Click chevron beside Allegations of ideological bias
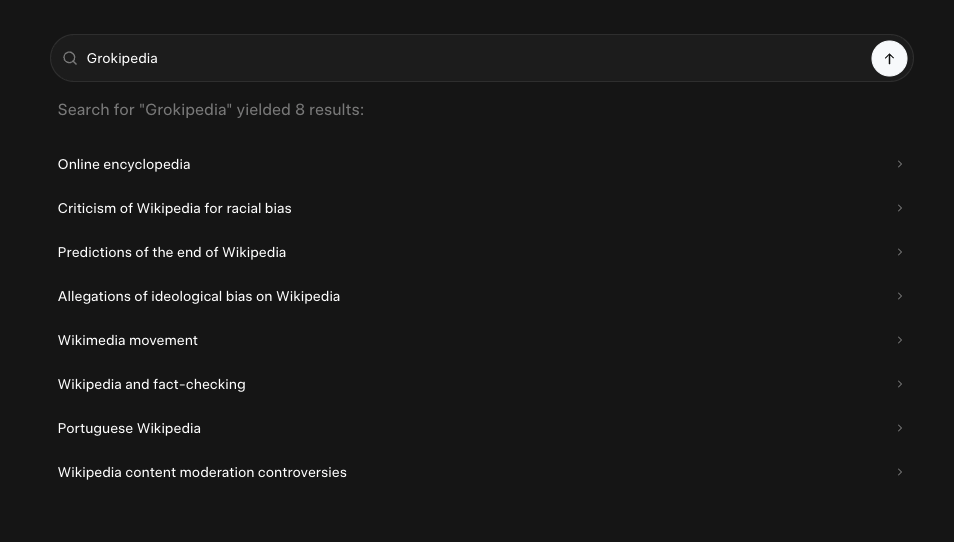This screenshot has height=542, width=954. tap(900, 296)
